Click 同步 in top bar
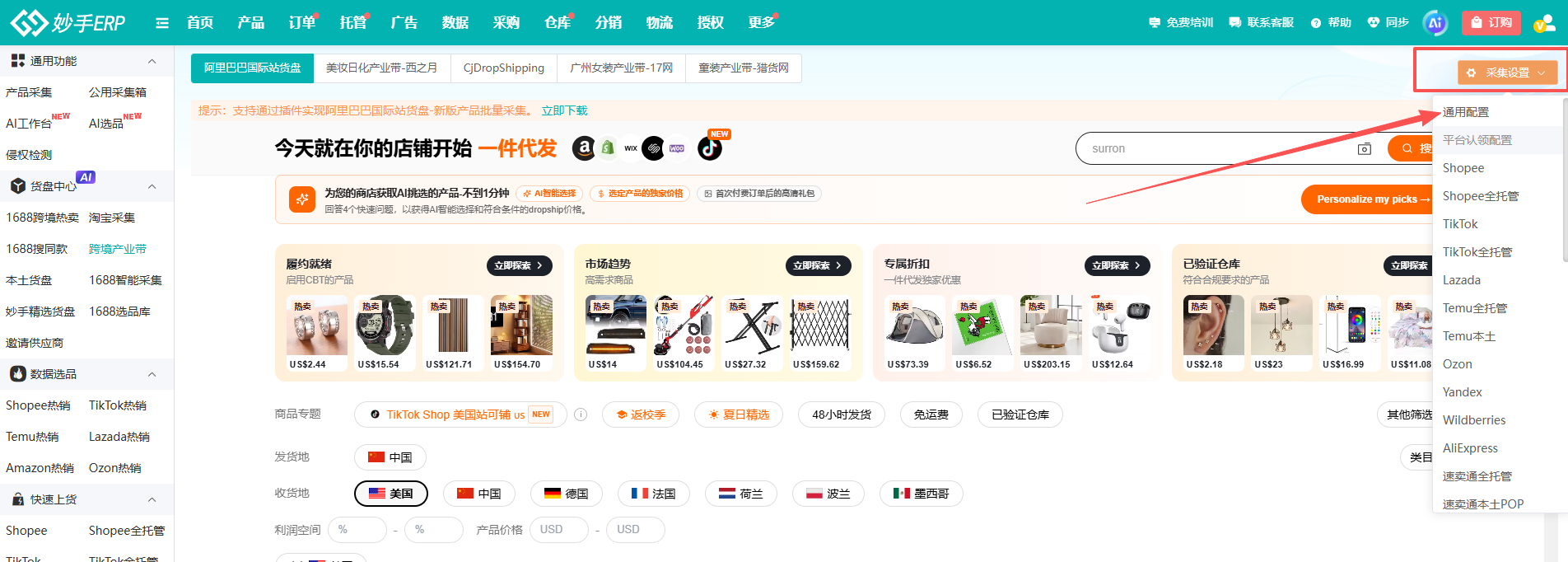This screenshot has height=562, width=1568. point(1388,22)
